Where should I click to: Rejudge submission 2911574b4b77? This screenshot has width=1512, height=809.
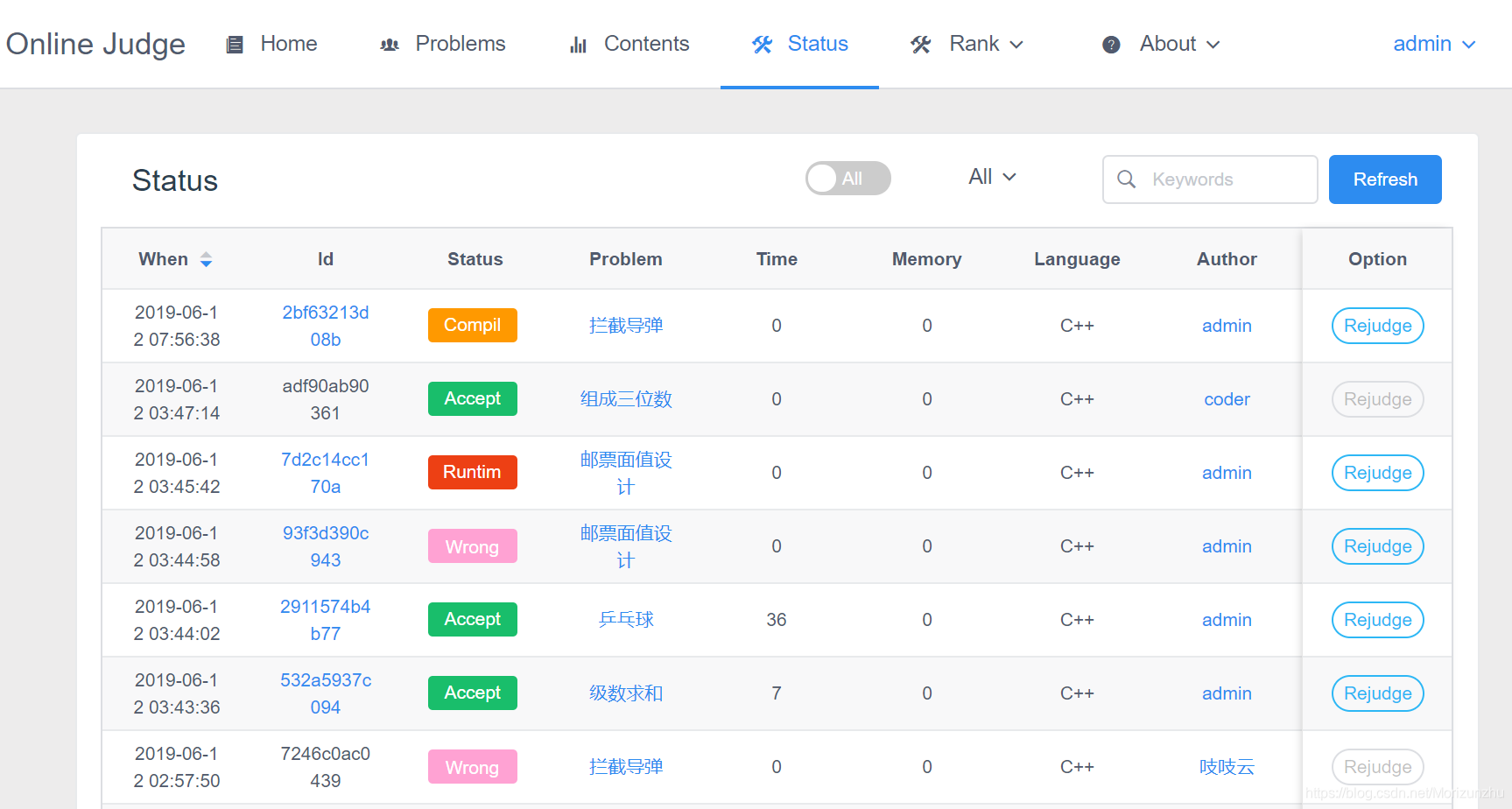(1377, 620)
